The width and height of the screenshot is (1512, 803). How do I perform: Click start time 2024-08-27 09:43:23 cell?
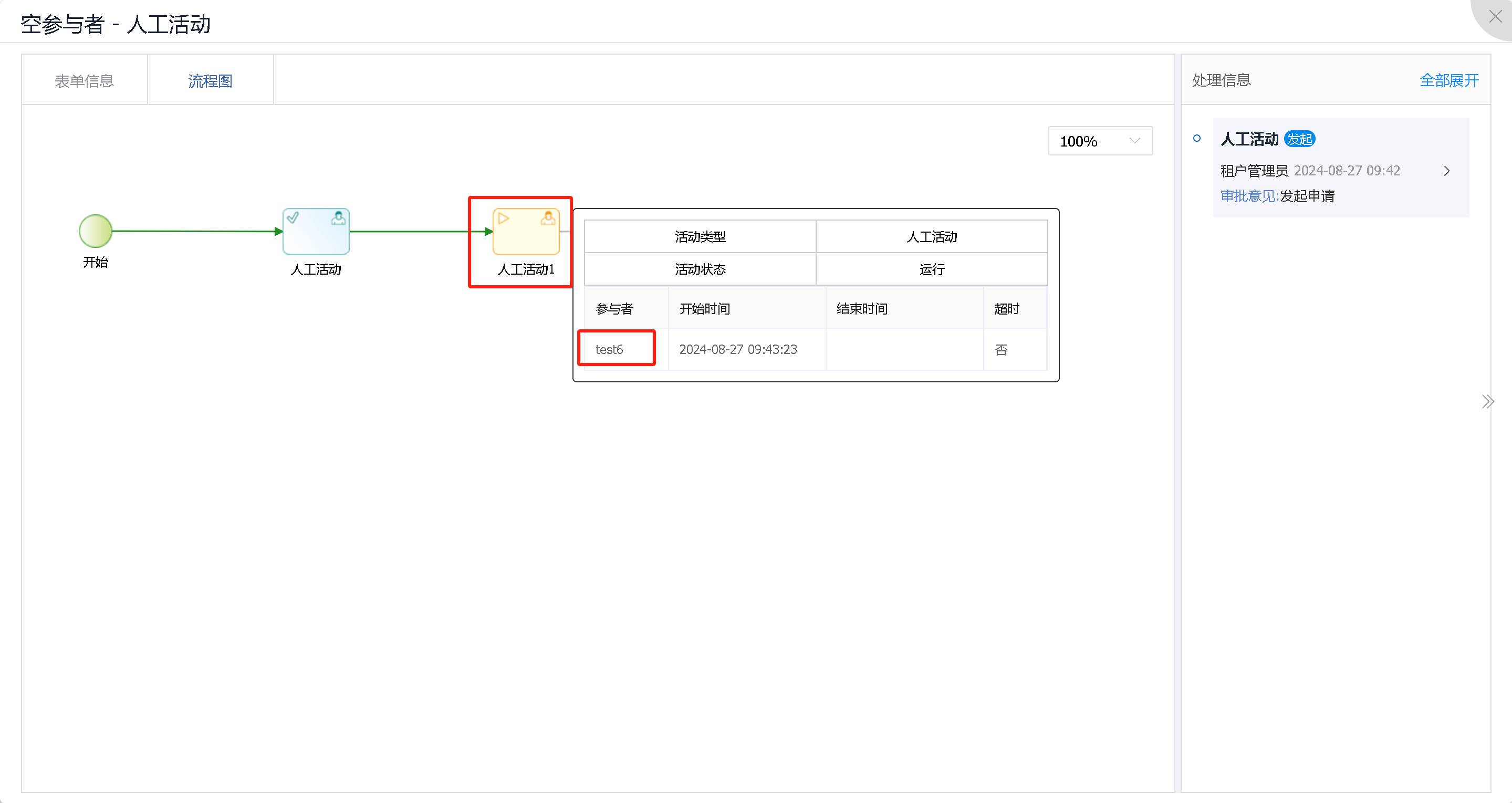tap(738, 349)
